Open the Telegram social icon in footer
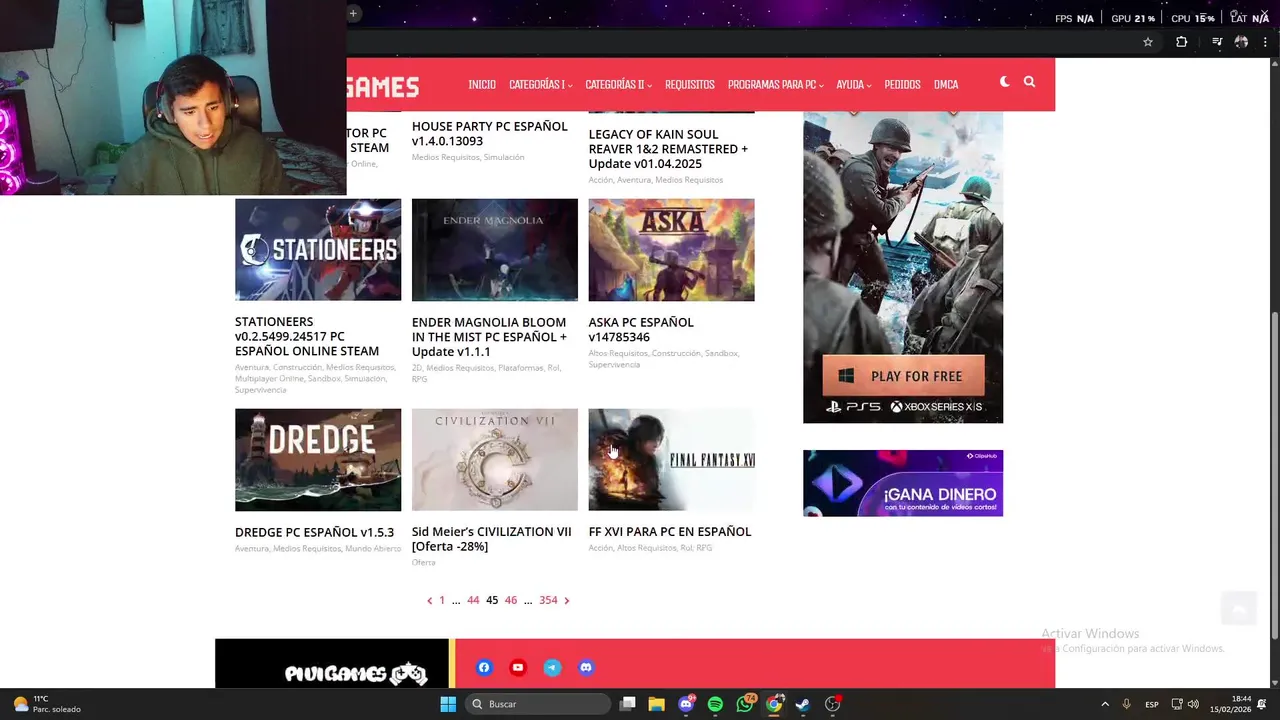 552,667
